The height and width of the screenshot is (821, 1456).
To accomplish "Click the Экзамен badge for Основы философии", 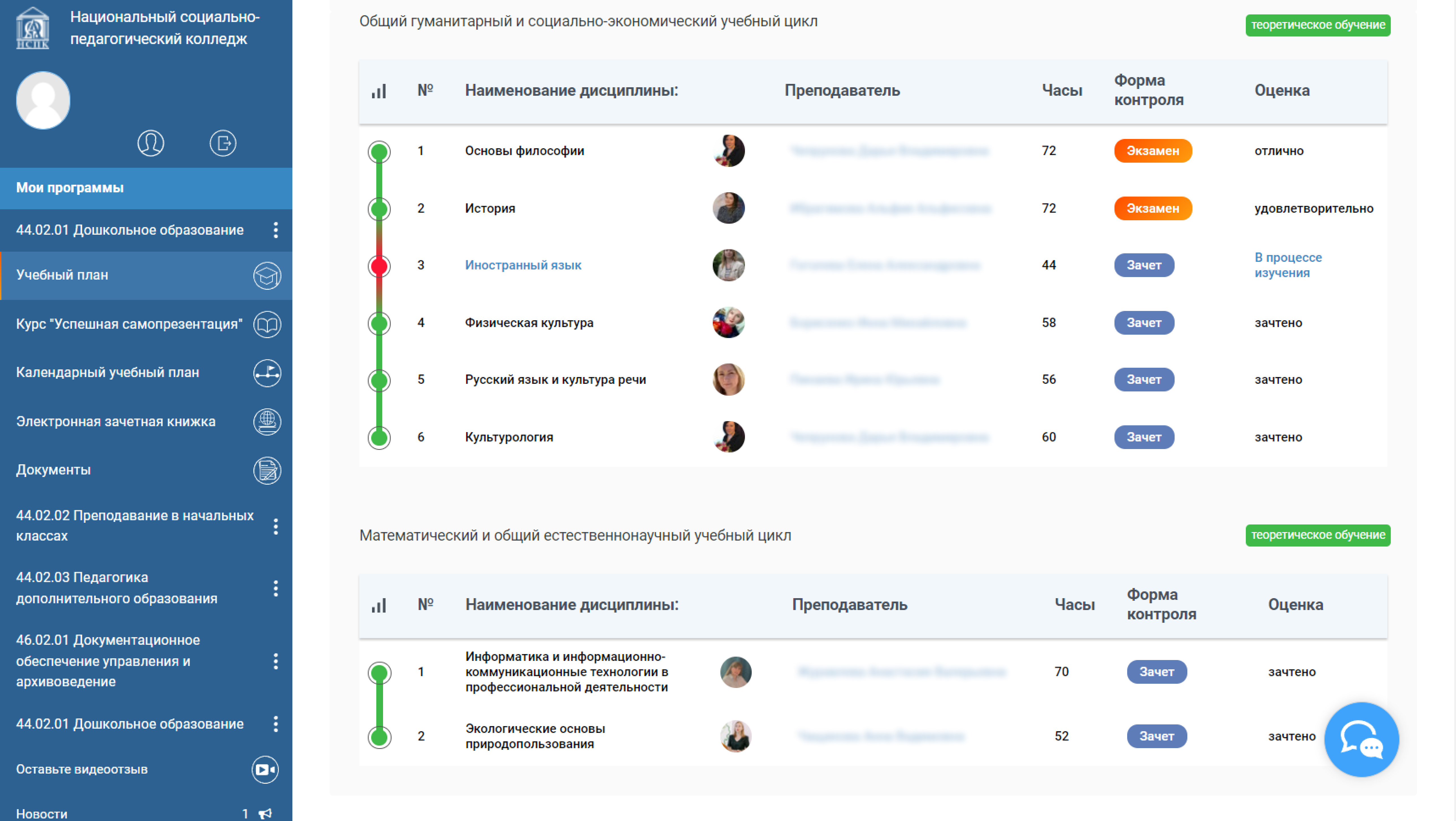I will click(1153, 151).
